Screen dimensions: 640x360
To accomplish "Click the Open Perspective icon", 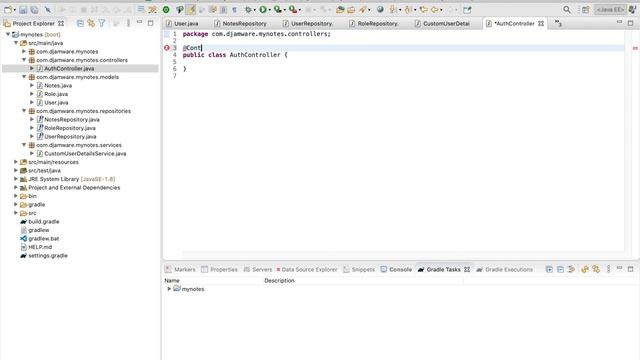I will pyautogui.click(x=585, y=9).
